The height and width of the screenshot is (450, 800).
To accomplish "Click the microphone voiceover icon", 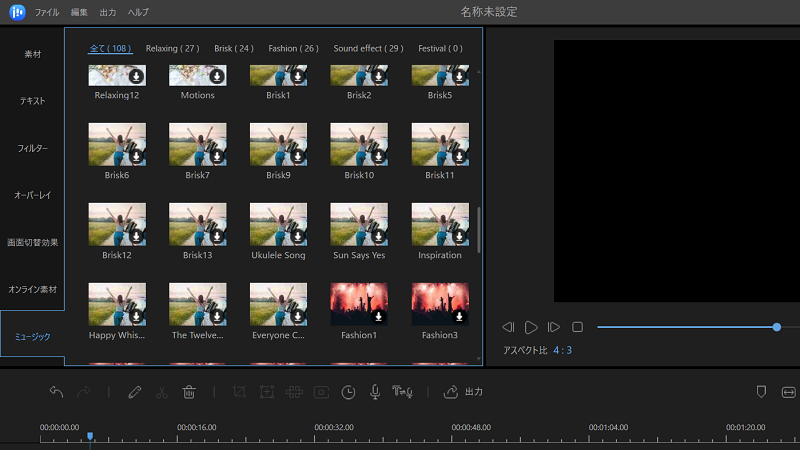I will tap(375, 392).
